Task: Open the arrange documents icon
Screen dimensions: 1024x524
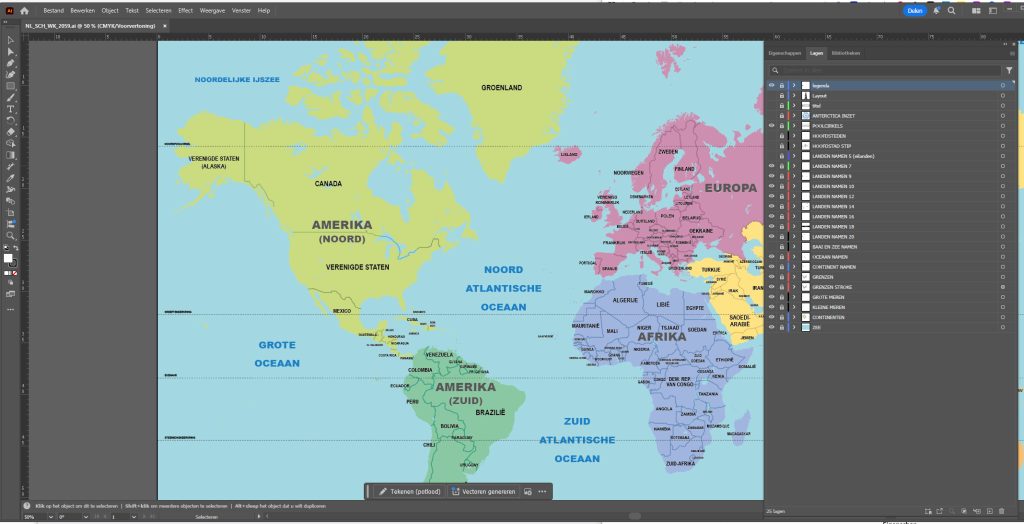Action: 976,10
